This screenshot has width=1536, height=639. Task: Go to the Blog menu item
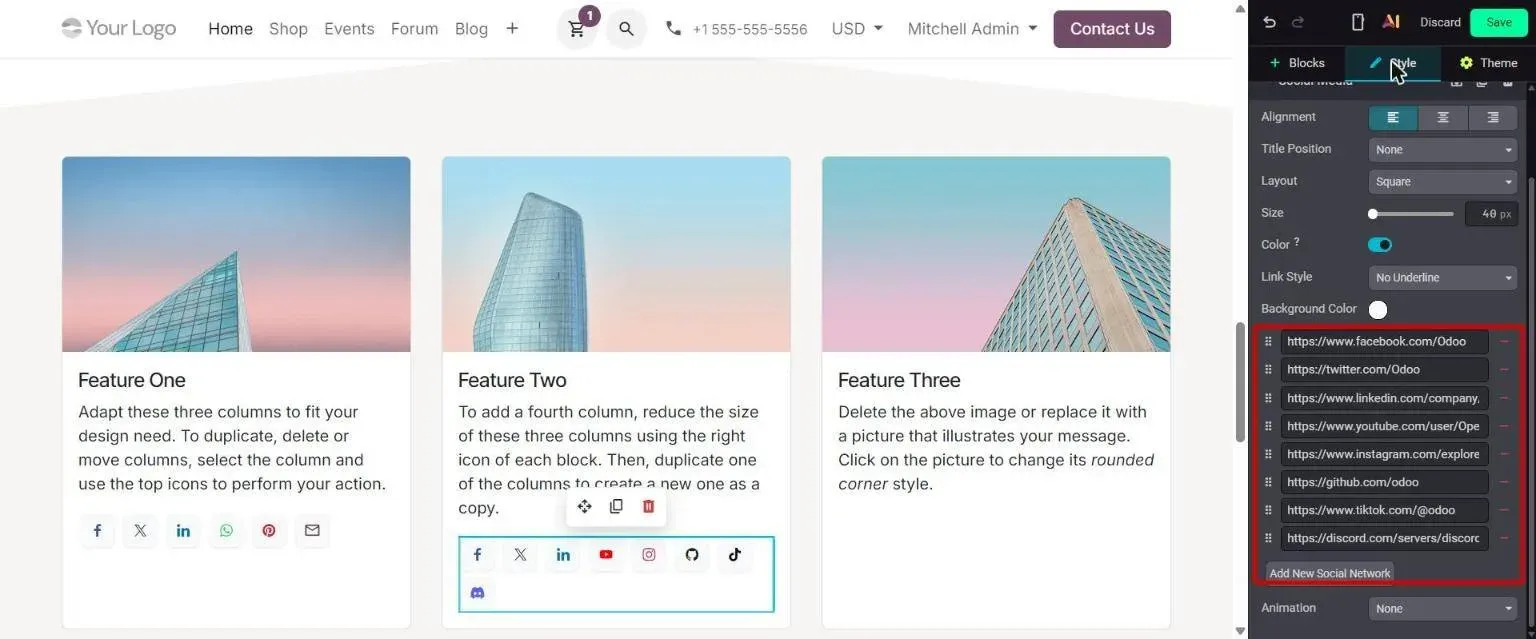[x=471, y=29]
